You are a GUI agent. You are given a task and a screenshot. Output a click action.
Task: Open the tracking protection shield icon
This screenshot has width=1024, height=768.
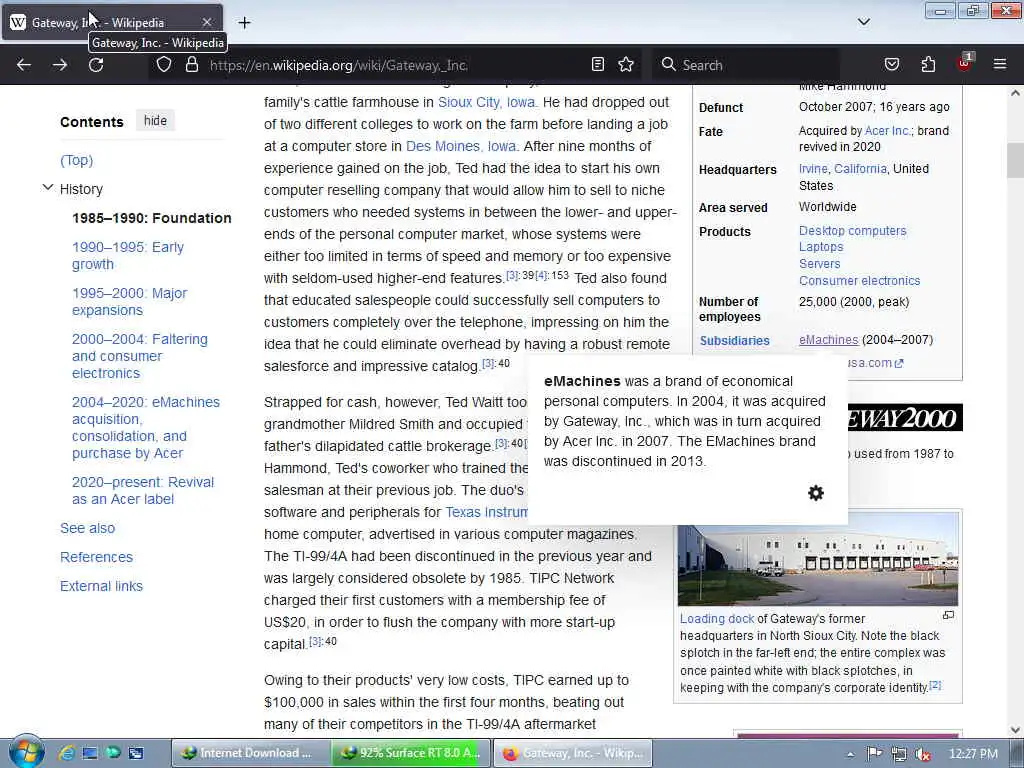tap(164, 65)
